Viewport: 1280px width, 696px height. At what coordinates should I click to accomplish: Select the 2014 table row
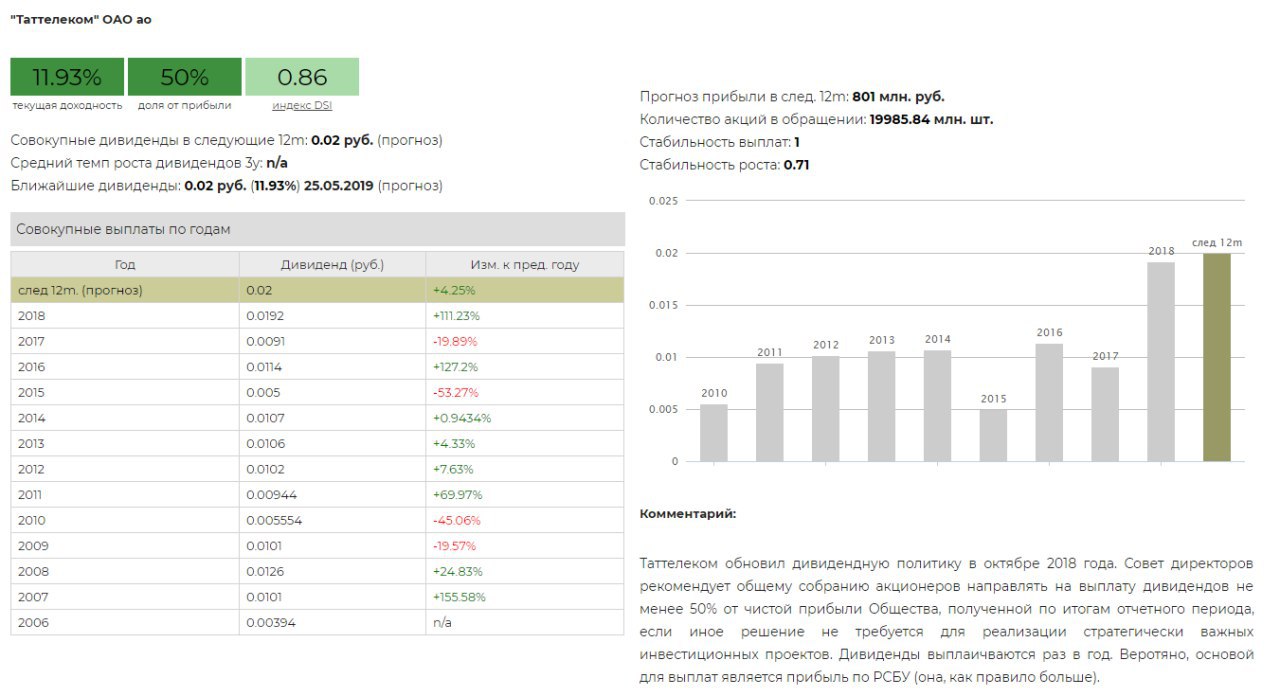[317, 418]
